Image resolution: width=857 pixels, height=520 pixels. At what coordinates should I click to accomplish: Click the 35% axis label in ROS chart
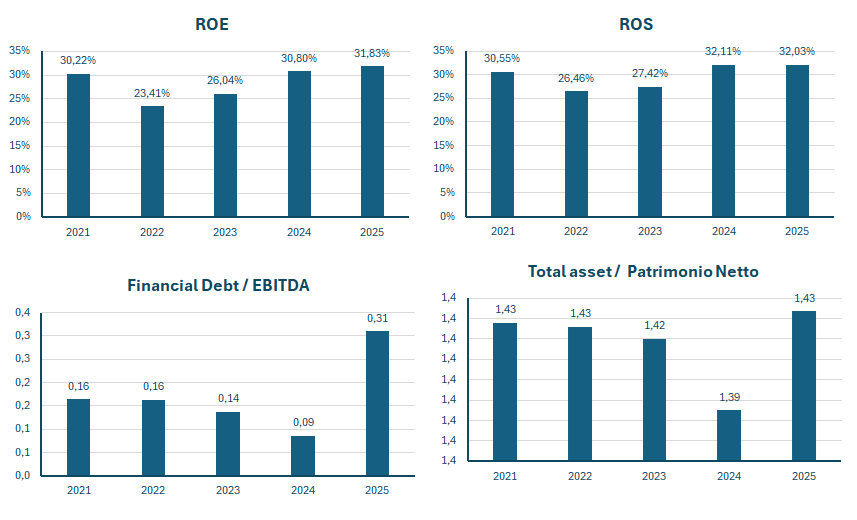(x=446, y=50)
